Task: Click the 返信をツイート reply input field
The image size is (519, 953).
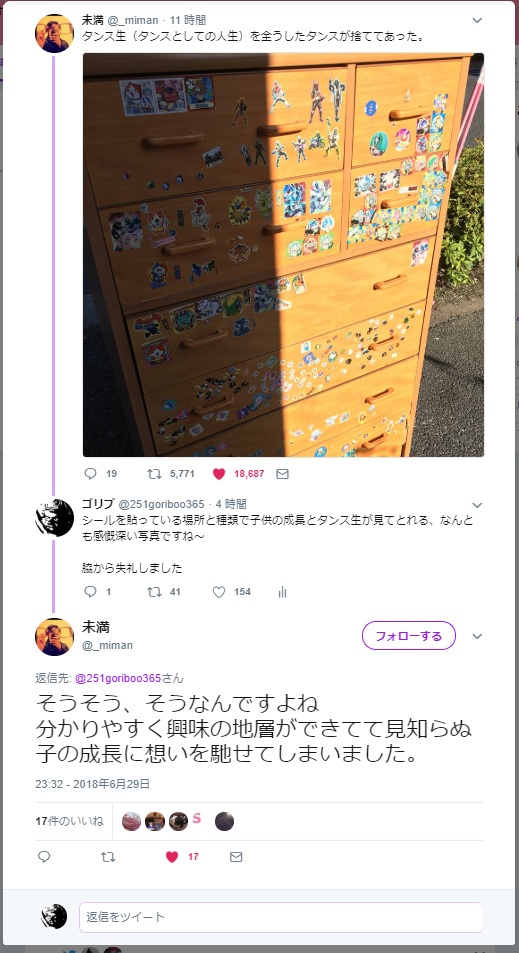Action: [281, 917]
